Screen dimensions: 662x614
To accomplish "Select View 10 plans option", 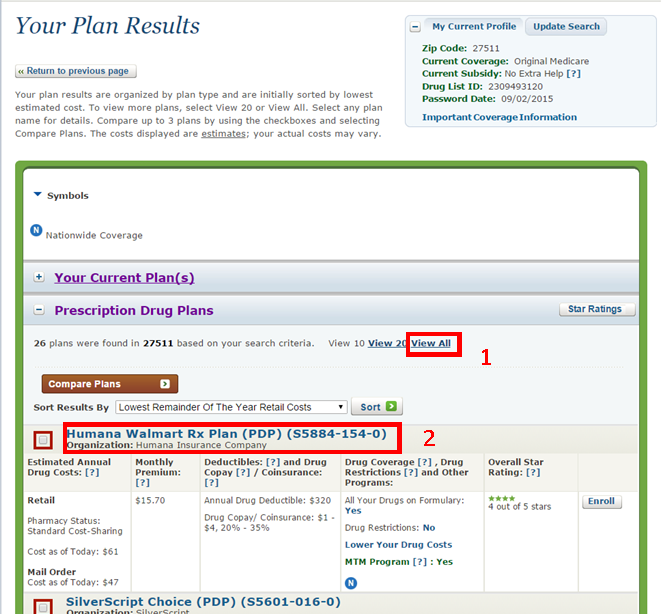I will click(346, 343).
